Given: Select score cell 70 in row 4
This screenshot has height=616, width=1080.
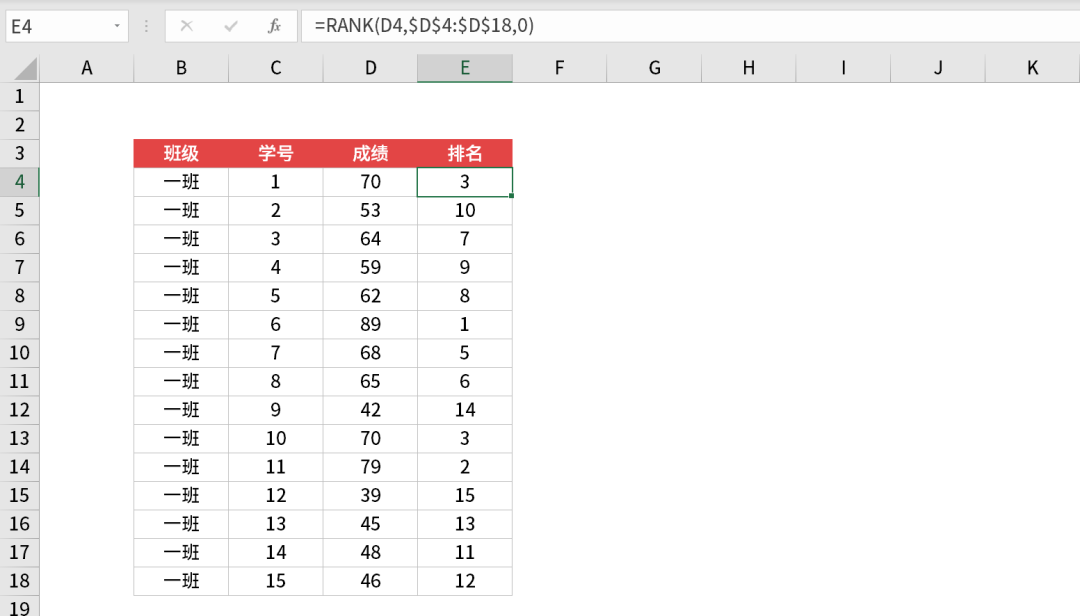Looking at the screenshot, I should [370, 182].
